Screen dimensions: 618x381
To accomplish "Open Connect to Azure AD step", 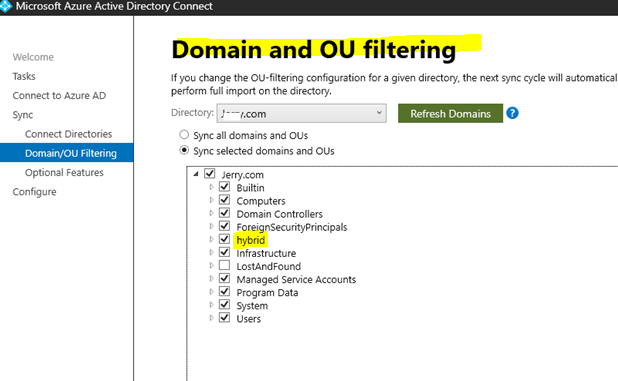I will [x=59, y=95].
